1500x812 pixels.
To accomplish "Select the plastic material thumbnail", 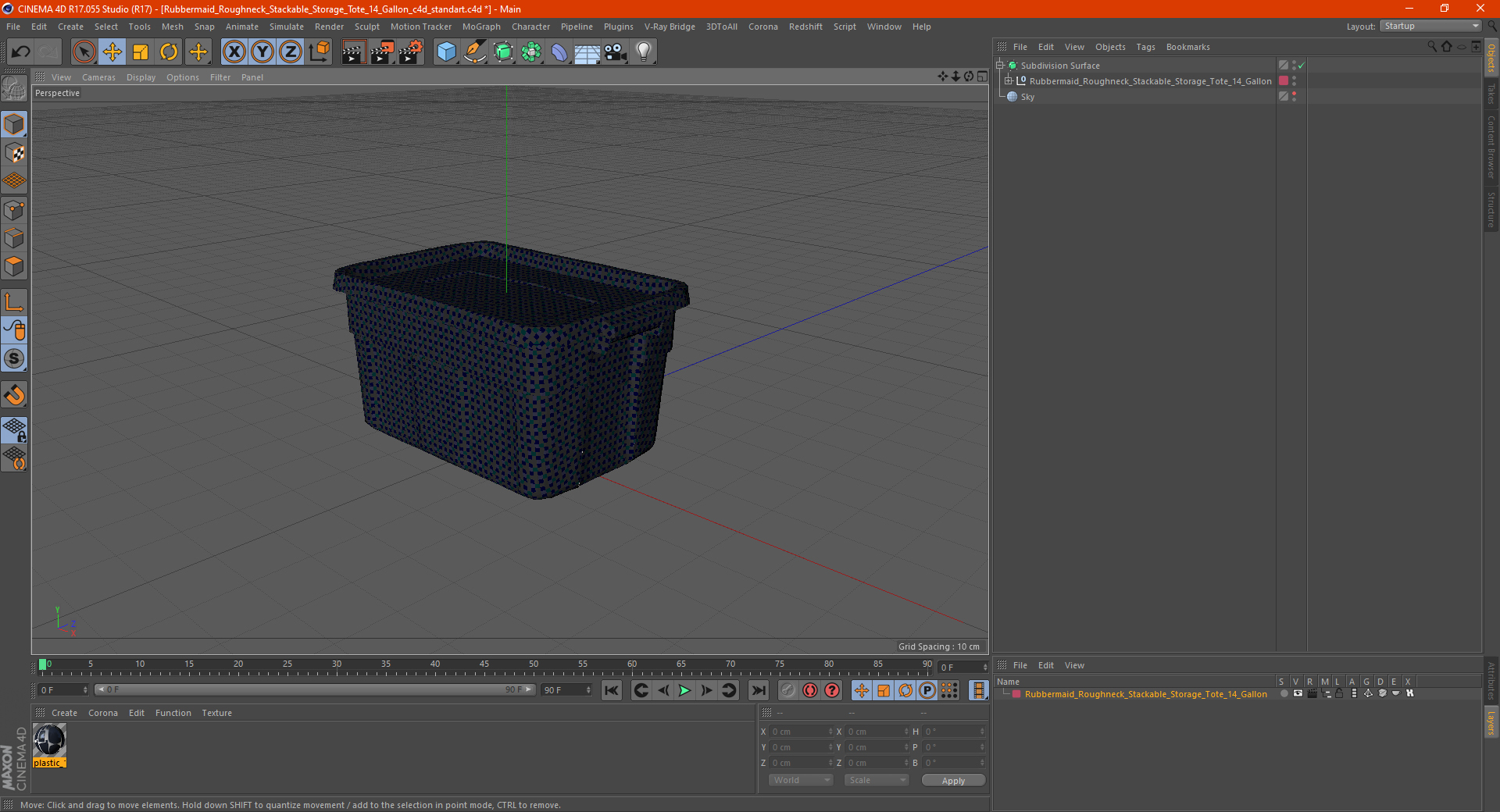I will [x=49, y=740].
